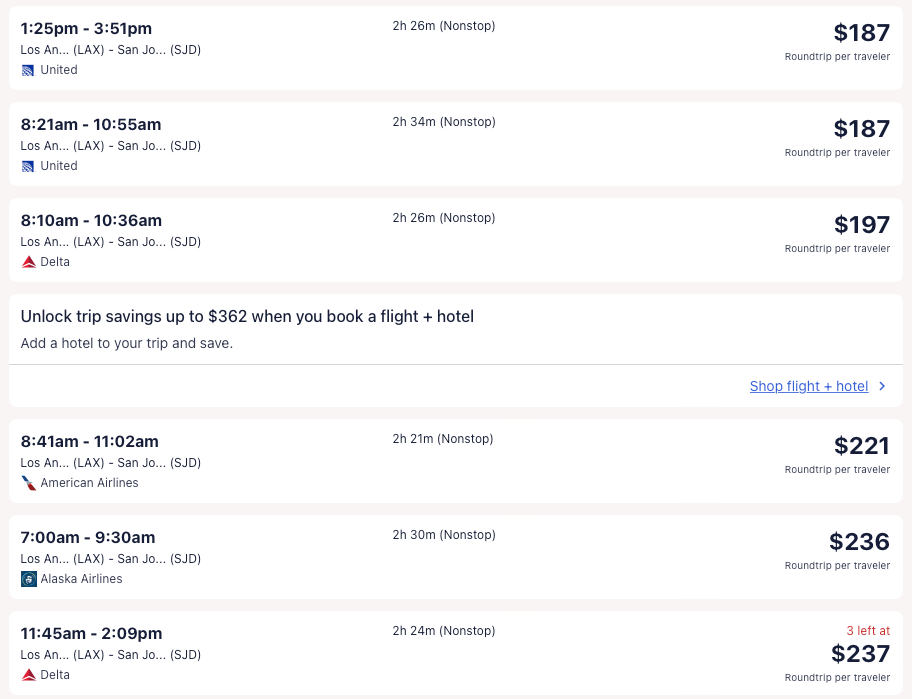912x699 pixels.
Task: Select the 7:00am - 9:30am Alaska flight
Action: click(88, 537)
